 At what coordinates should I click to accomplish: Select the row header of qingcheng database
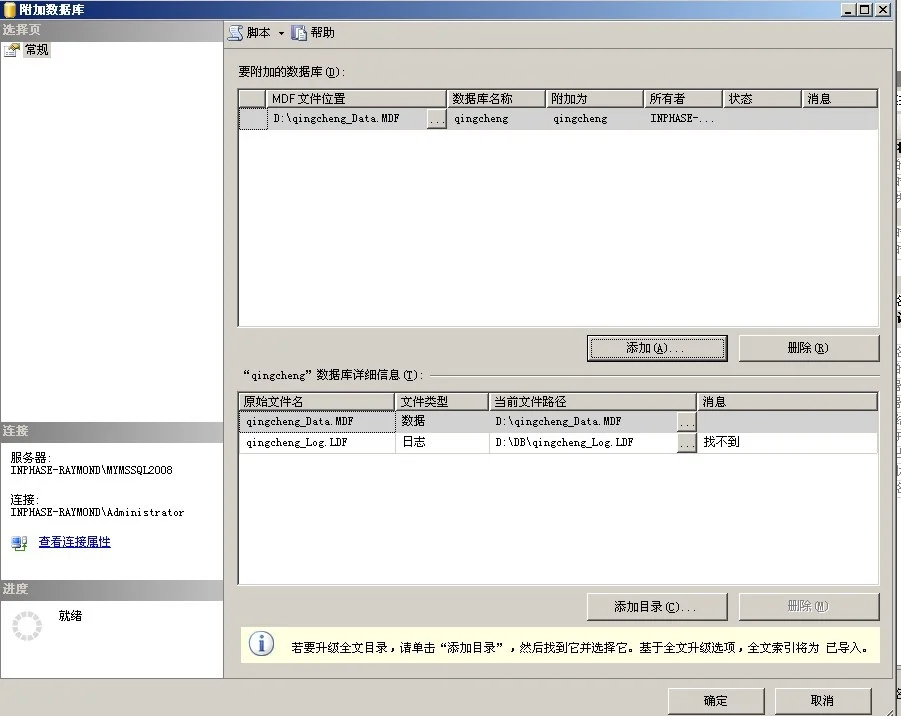point(252,119)
